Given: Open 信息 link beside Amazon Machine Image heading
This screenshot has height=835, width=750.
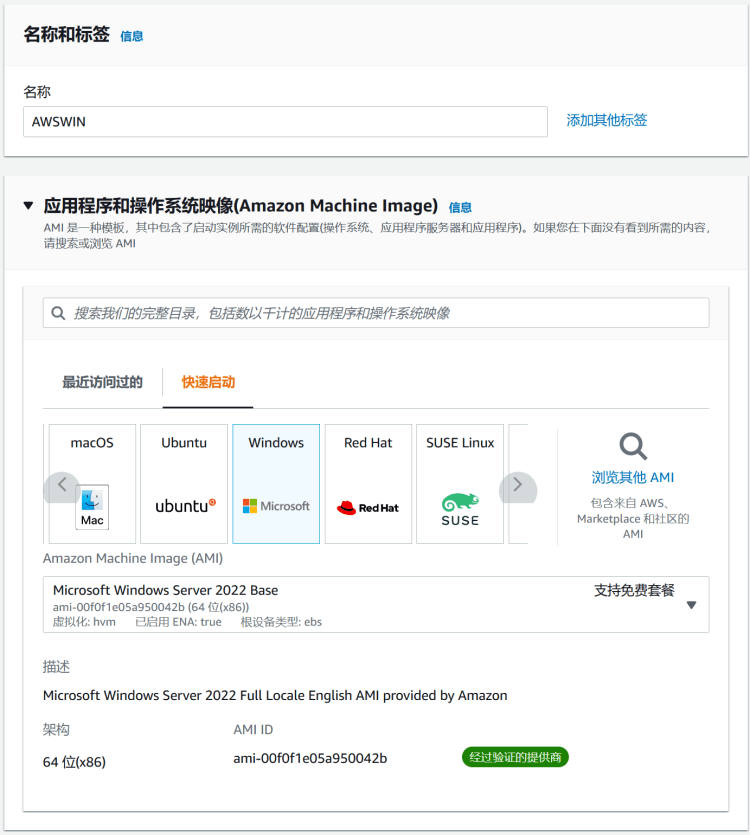Looking at the screenshot, I should [460, 208].
